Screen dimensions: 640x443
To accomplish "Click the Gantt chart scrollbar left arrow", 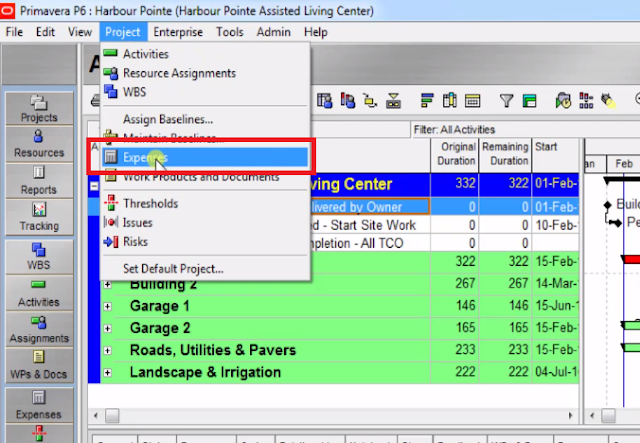I will (592, 416).
